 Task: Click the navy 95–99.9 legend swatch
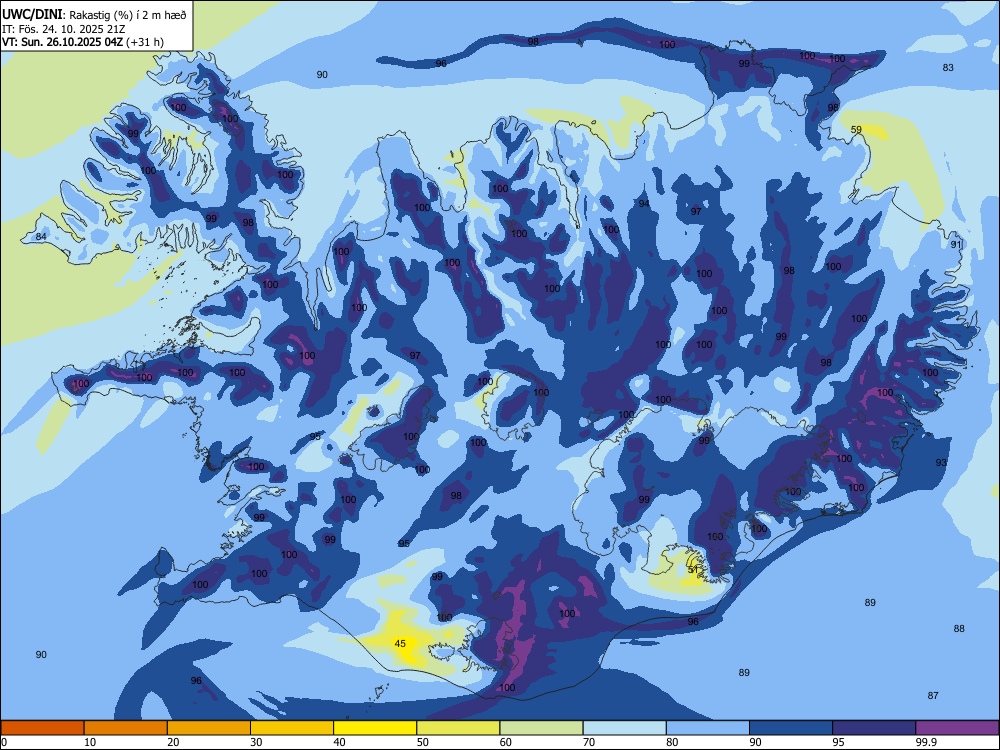(x=874, y=728)
